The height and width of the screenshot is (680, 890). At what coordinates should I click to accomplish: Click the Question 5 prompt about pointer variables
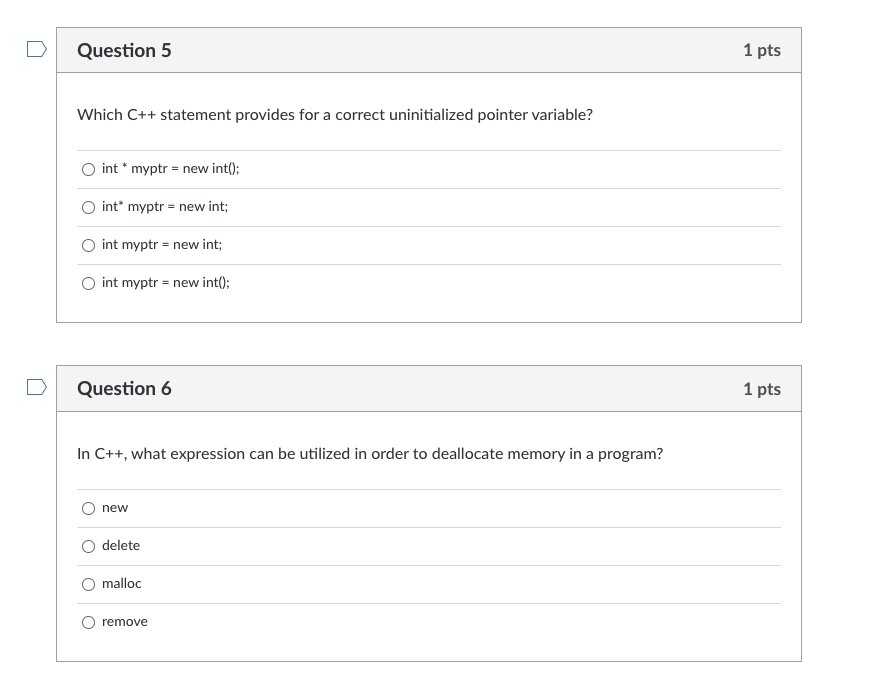(334, 115)
